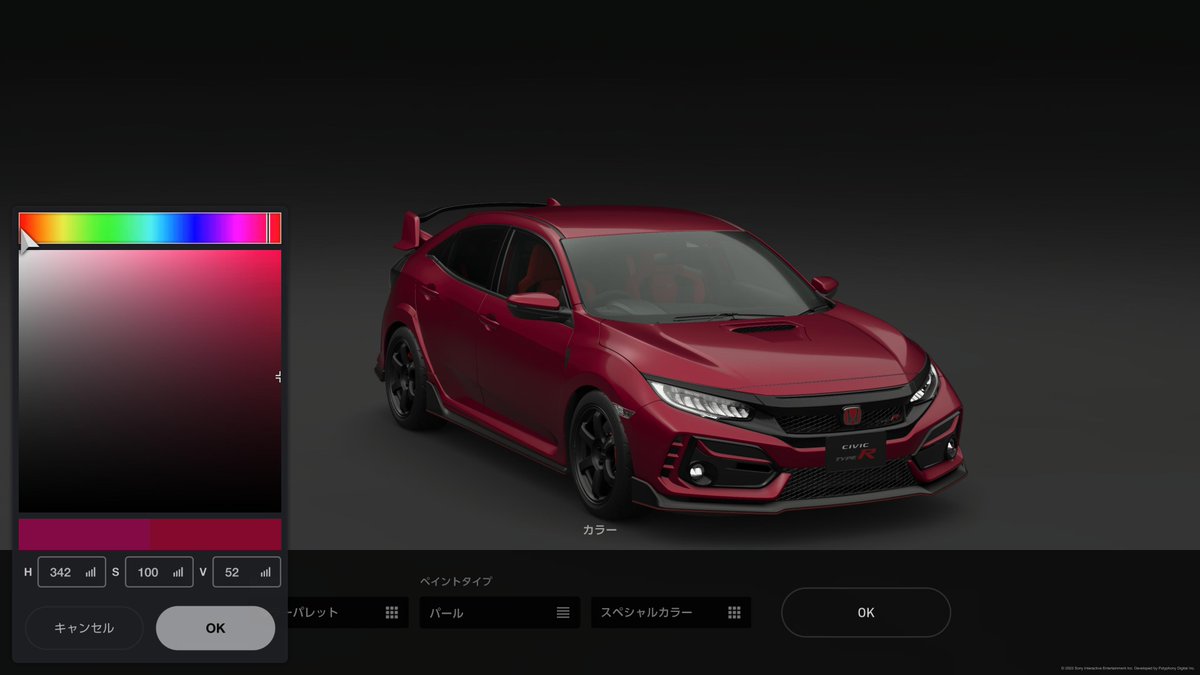Click the list icon on the パール dropdown
1200x675 pixels.
[x=563, y=612]
